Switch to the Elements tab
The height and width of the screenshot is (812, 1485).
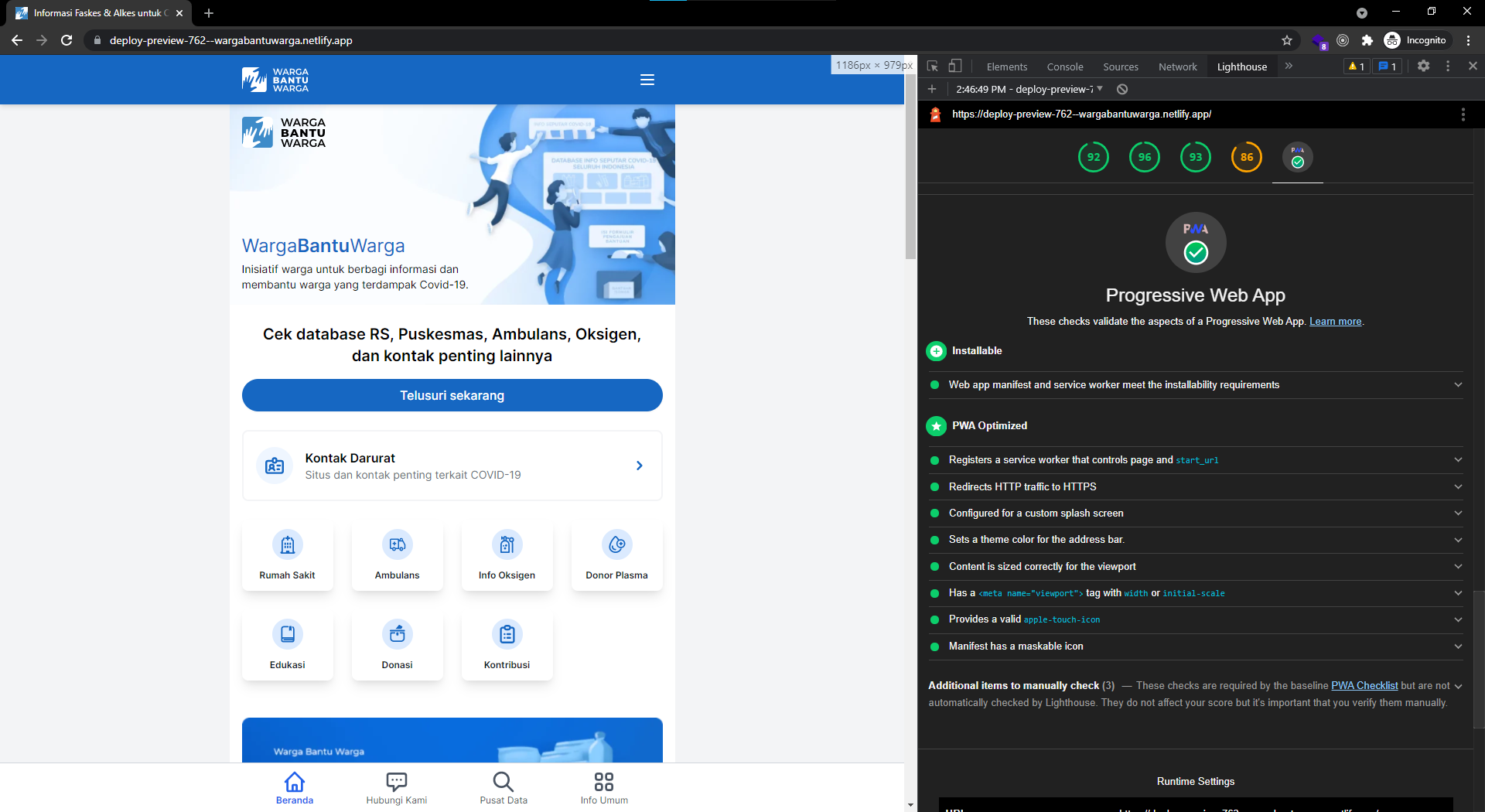(x=1007, y=67)
